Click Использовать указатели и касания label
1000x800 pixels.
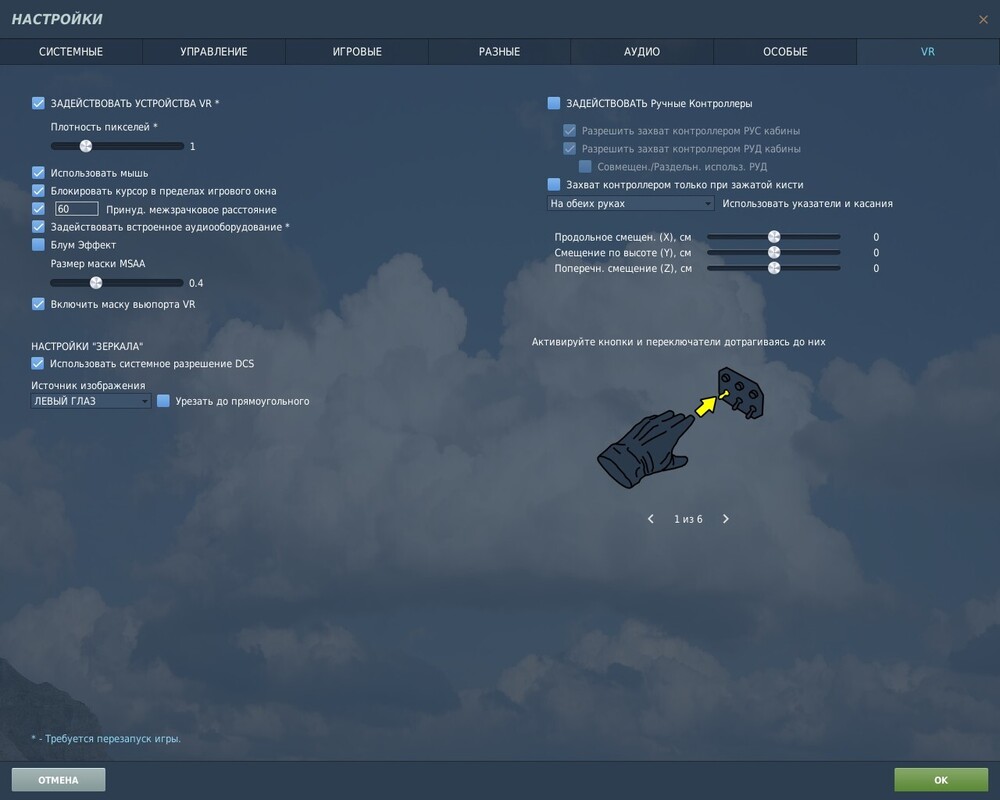pos(807,204)
